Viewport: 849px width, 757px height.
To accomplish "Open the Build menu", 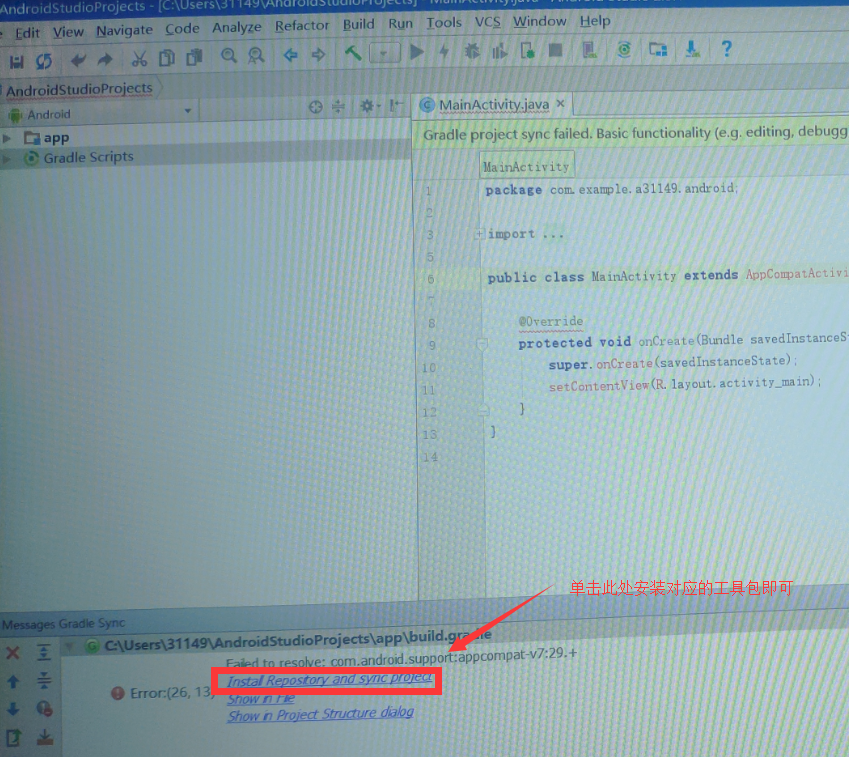I will [358, 24].
